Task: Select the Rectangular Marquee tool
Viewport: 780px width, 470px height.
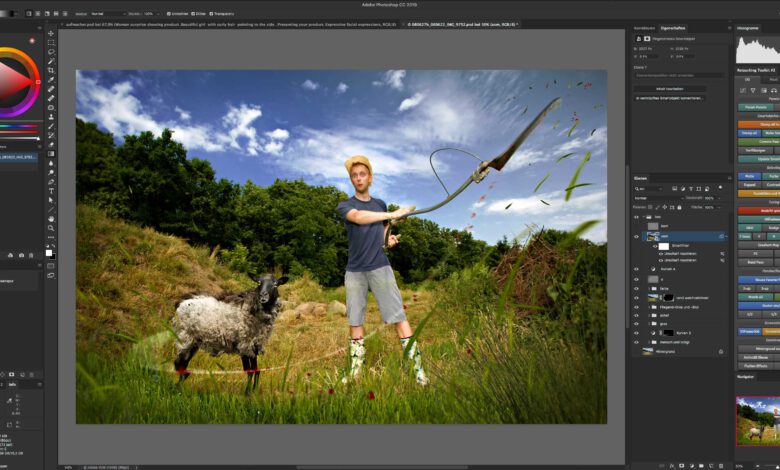Action: point(51,42)
